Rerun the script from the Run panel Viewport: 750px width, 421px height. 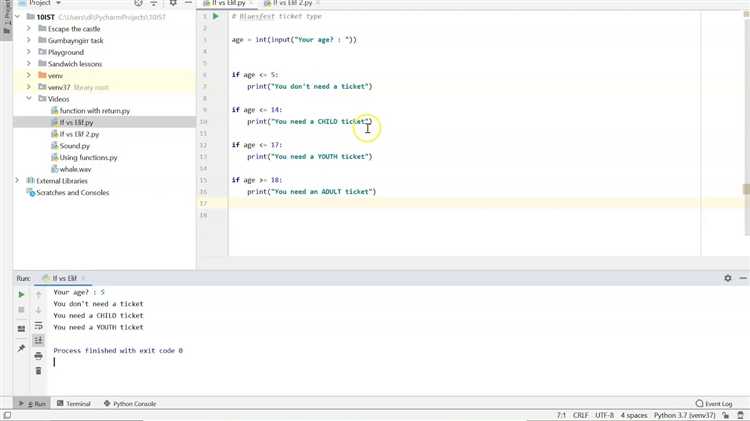(x=21, y=295)
